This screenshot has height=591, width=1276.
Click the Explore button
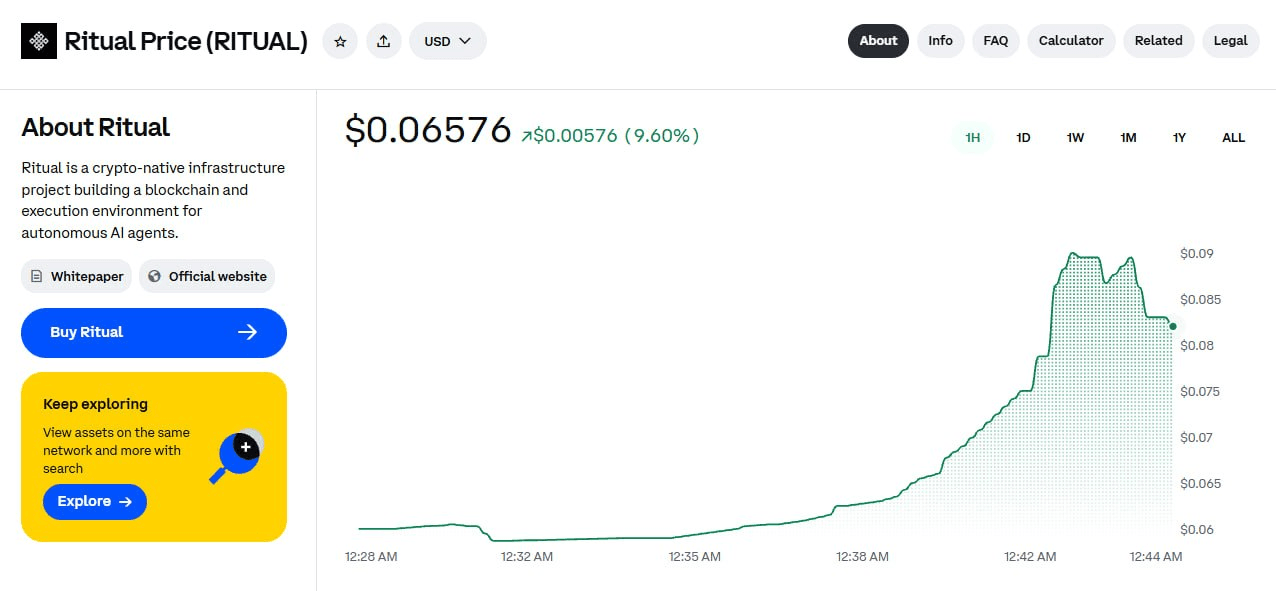point(95,501)
